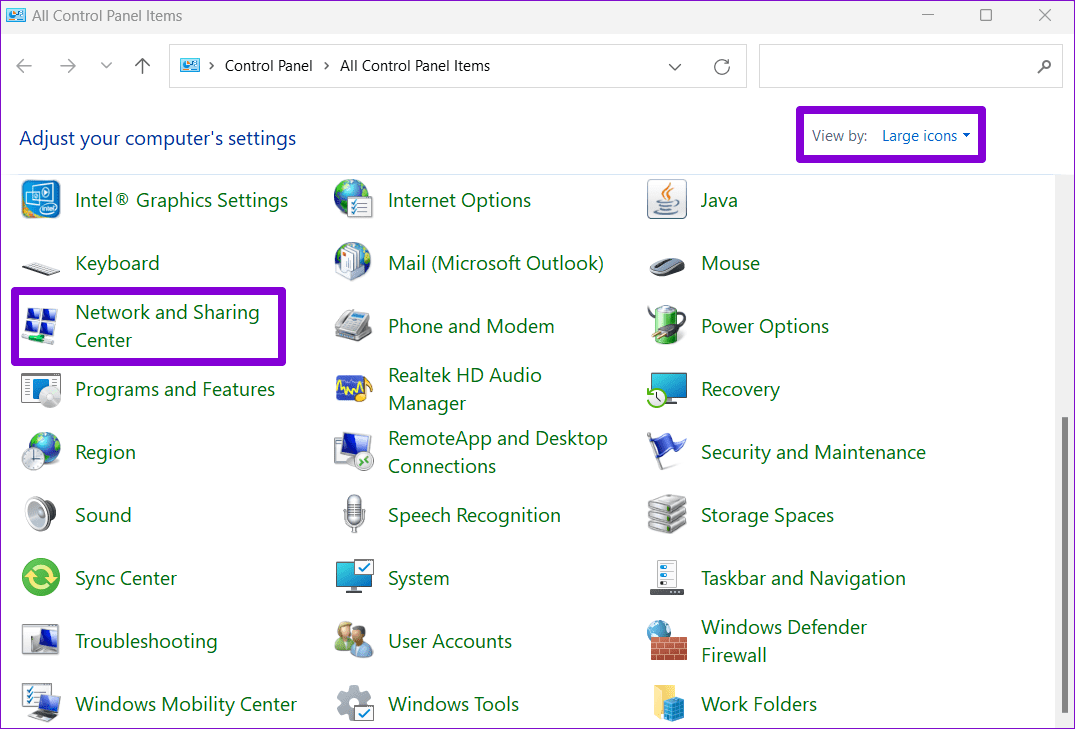Open the address bar history dropdown chevron

(x=676, y=66)
